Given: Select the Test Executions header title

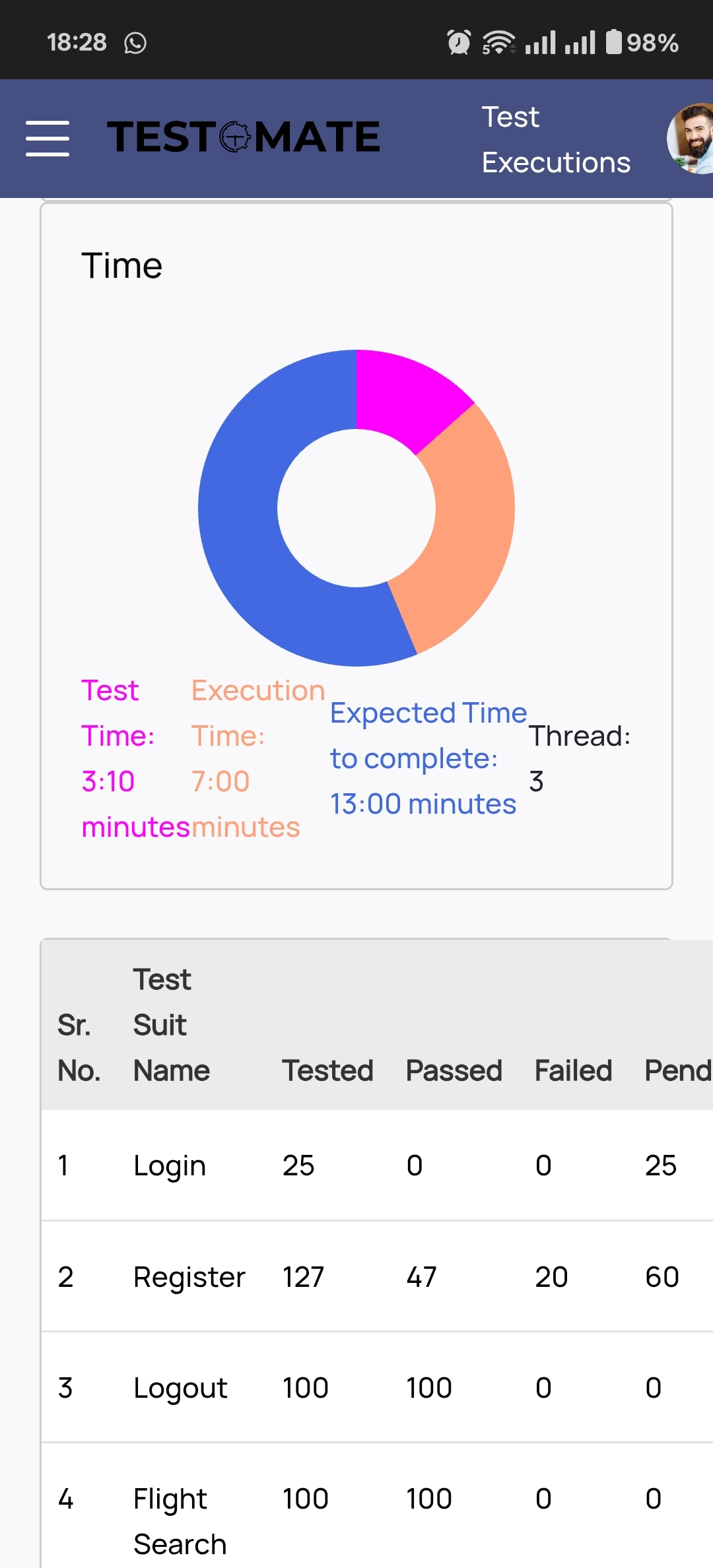Looking at the screenshot, I should [556, 139].
